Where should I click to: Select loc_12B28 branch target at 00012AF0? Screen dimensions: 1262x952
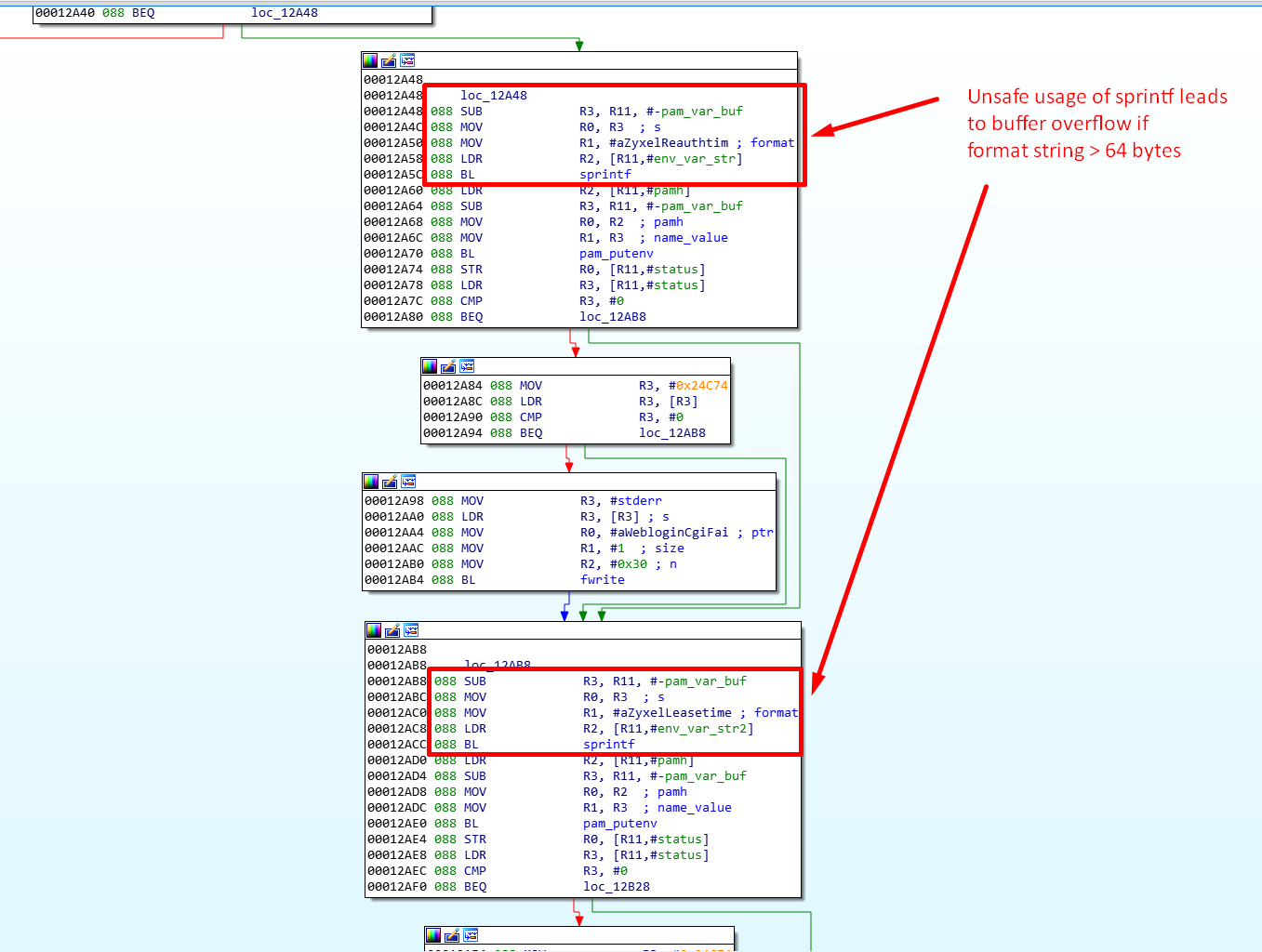[x=617, y=887]
